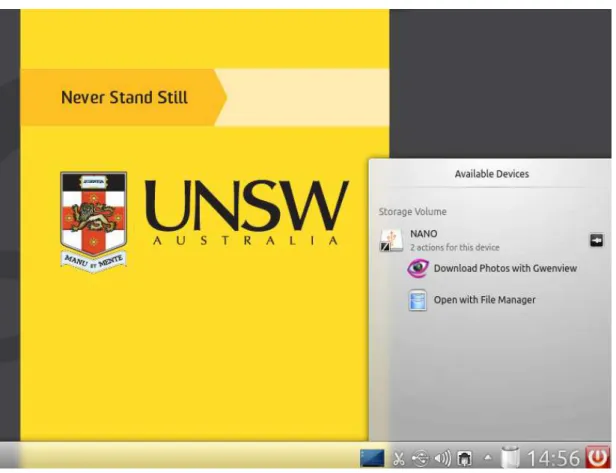Screen dimensions: 616x473
Task: Click the NANO USB storage icon
Action: click(391, 240)
